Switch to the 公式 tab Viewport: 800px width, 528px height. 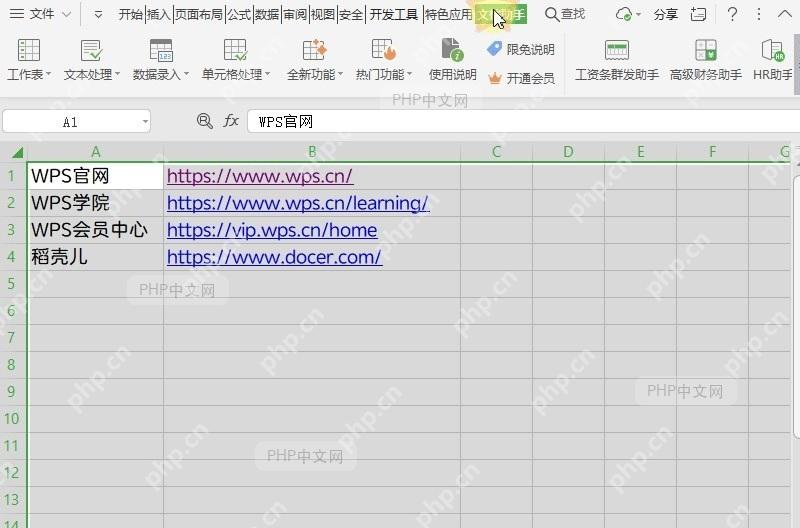tap(239, 14)
